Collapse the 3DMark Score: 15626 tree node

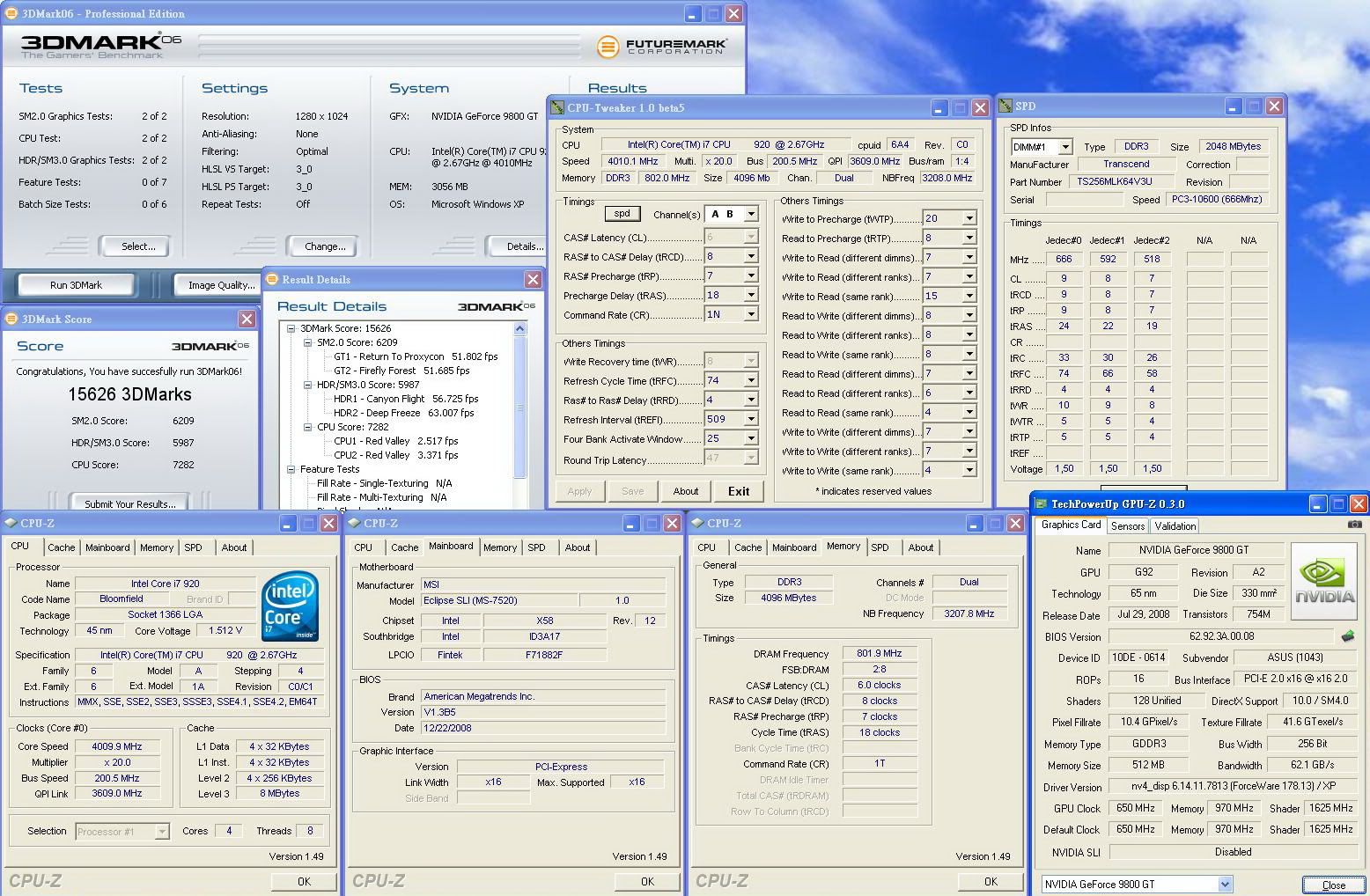pyautogui.click(x=291, y=328)
